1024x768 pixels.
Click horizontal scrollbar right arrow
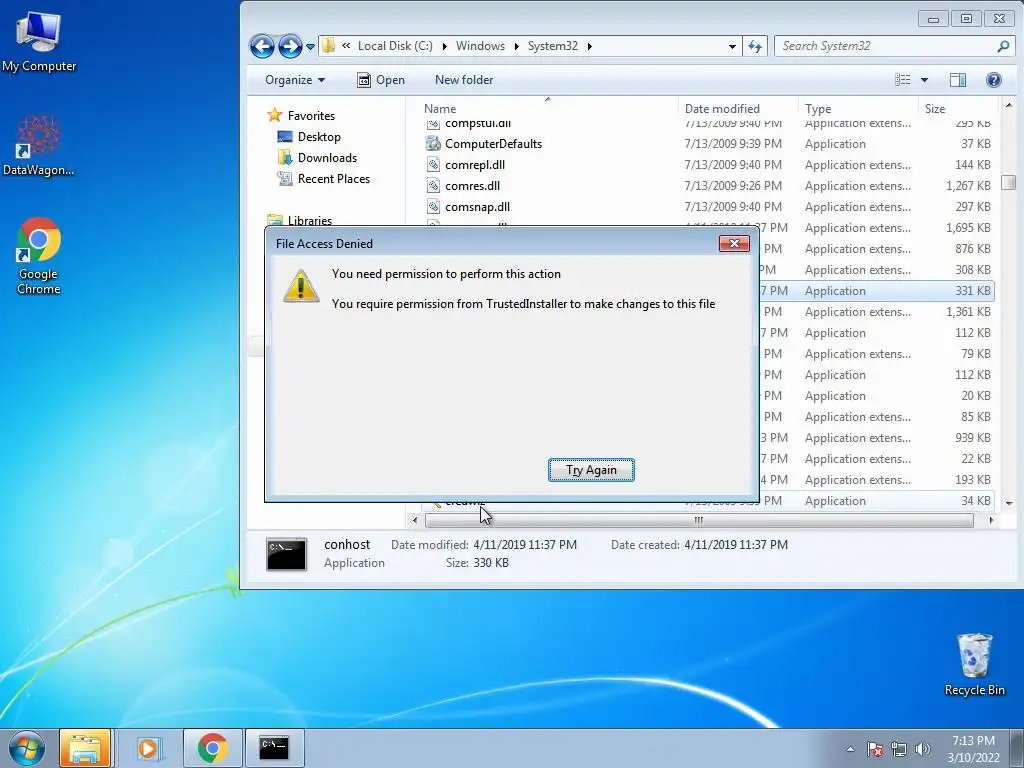click(x=991, y=520)
